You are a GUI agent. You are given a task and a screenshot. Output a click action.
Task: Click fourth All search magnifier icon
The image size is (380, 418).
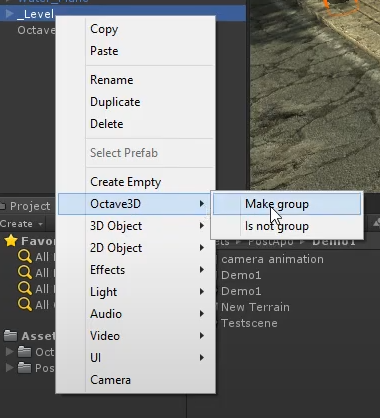point(25,305)
